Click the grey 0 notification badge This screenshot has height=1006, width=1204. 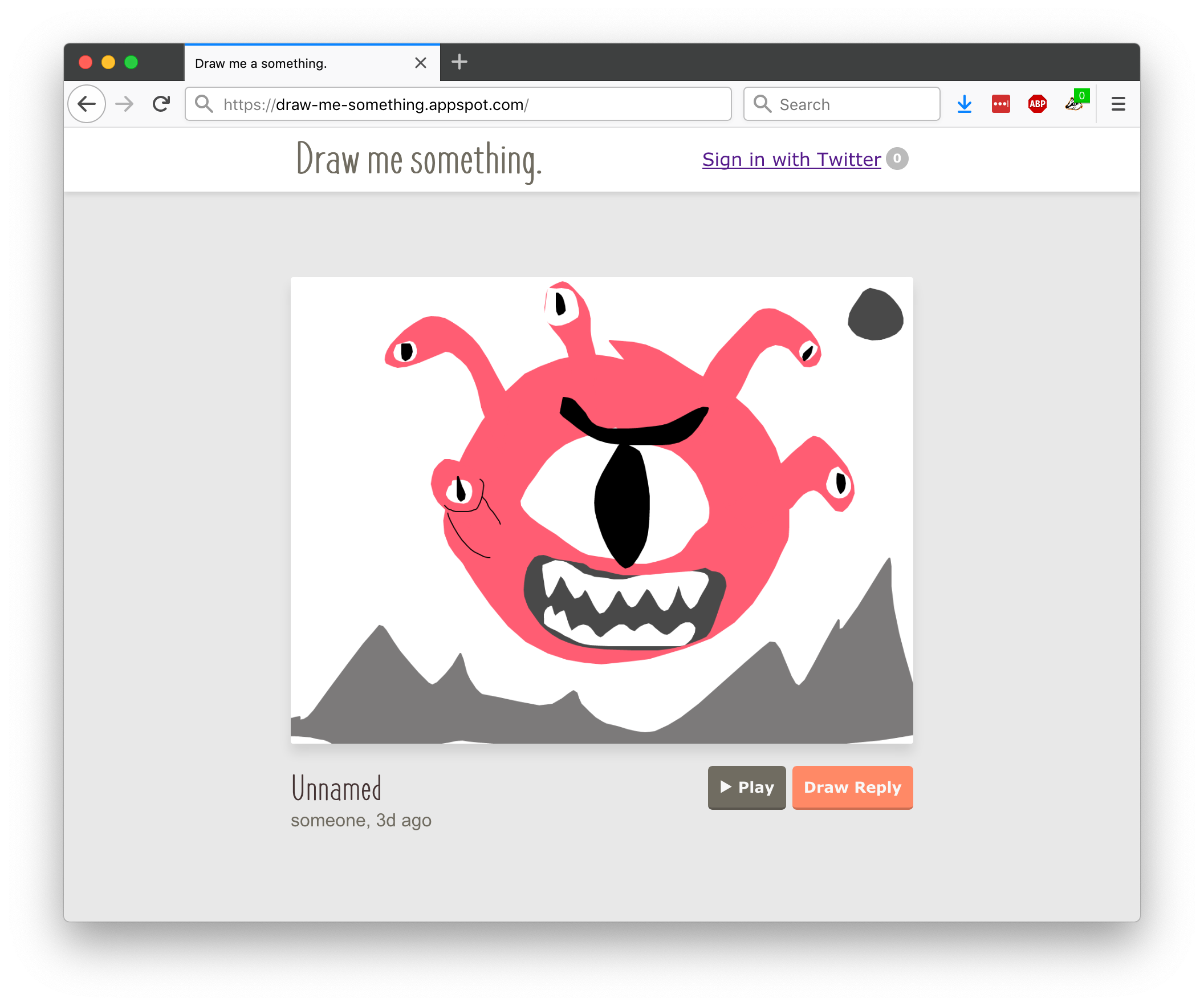click(x=897, y=159)
